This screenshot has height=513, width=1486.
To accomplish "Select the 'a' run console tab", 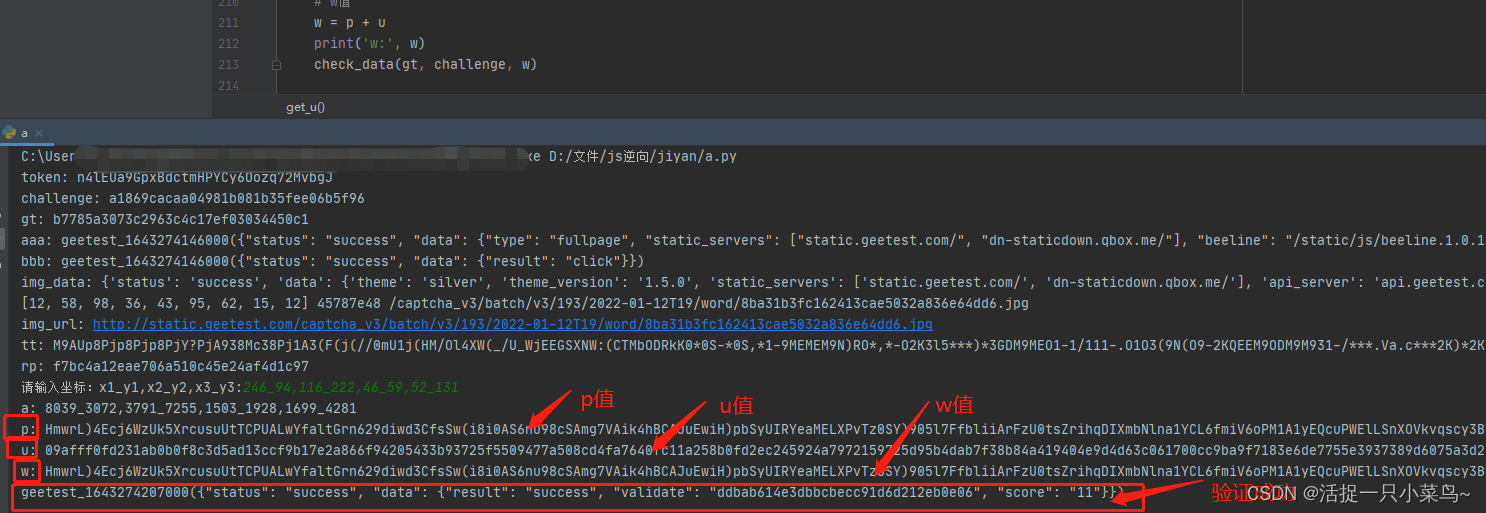I will [23, 133].
